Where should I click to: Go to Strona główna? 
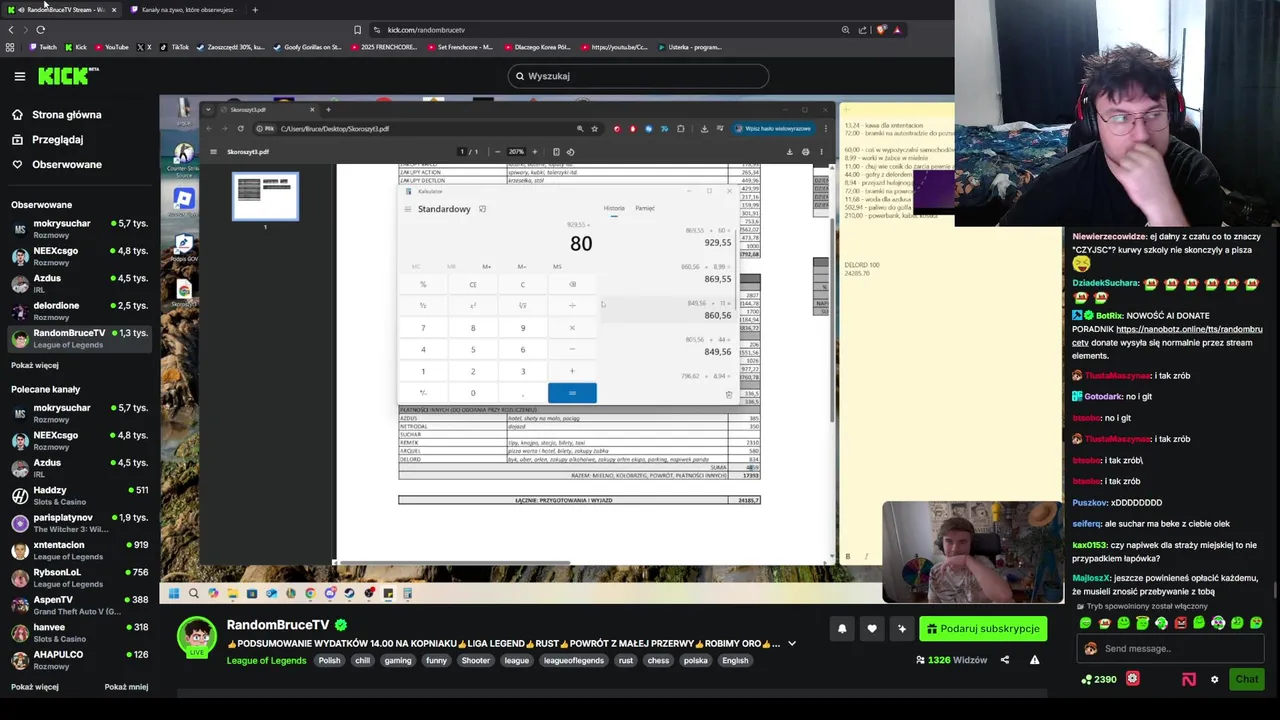(x=66, y=115)
